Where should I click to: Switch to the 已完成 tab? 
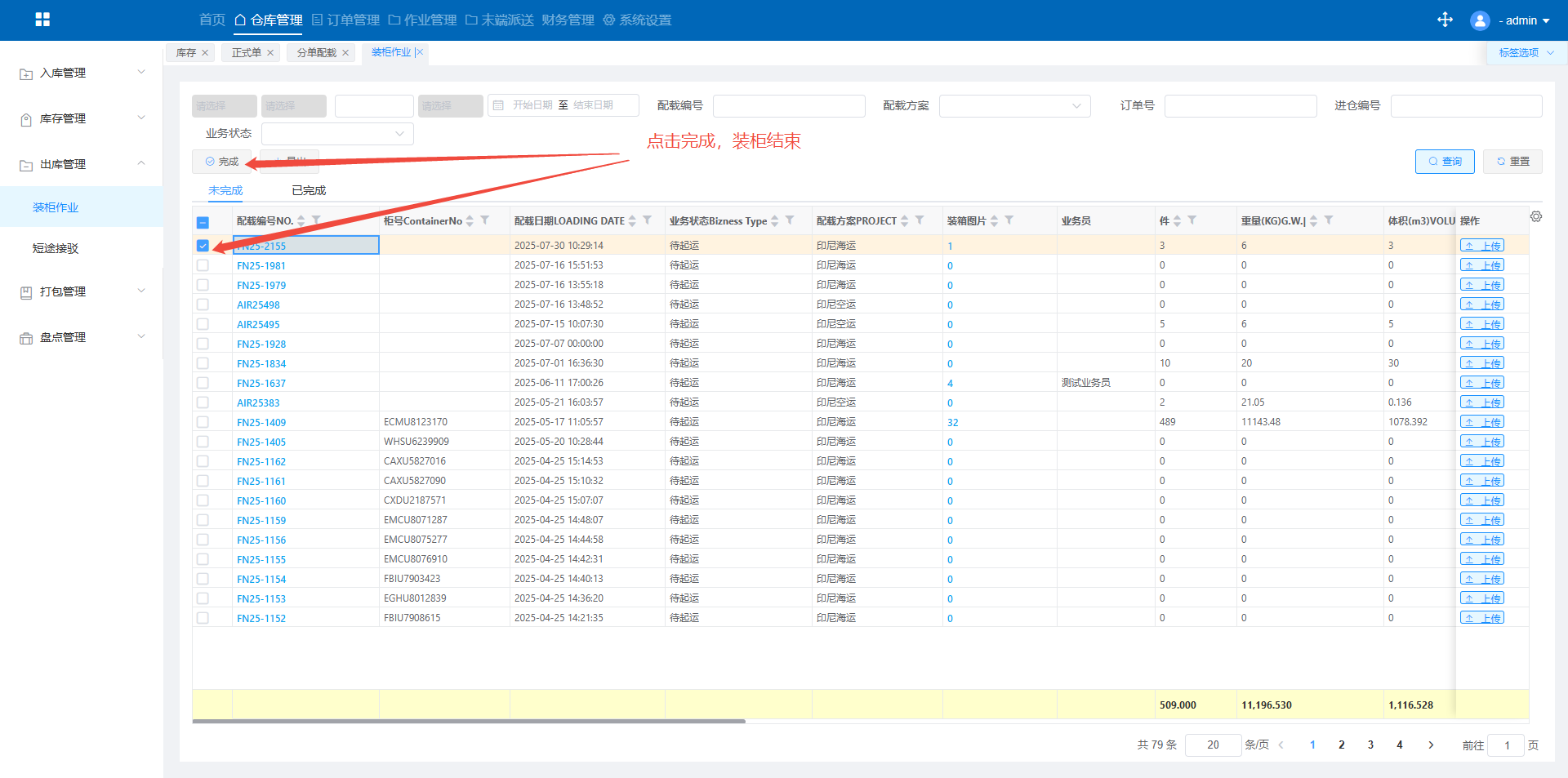[x=309, y=190]
